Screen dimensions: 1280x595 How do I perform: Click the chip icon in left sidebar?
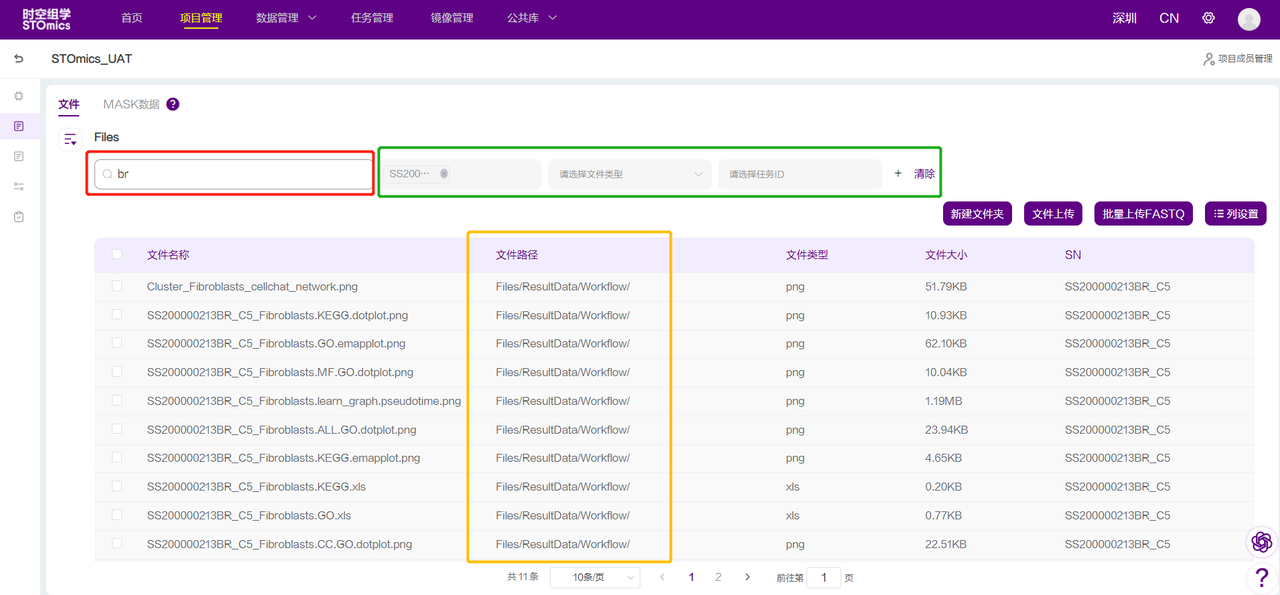point(19,96)
